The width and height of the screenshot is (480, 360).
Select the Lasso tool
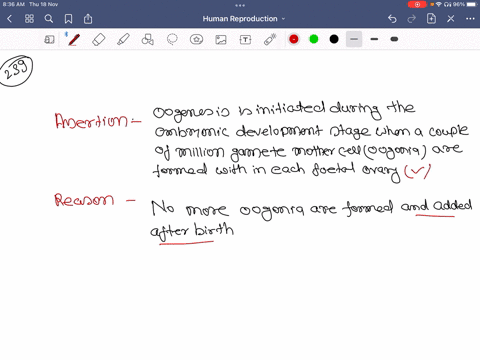click(172, 40)
